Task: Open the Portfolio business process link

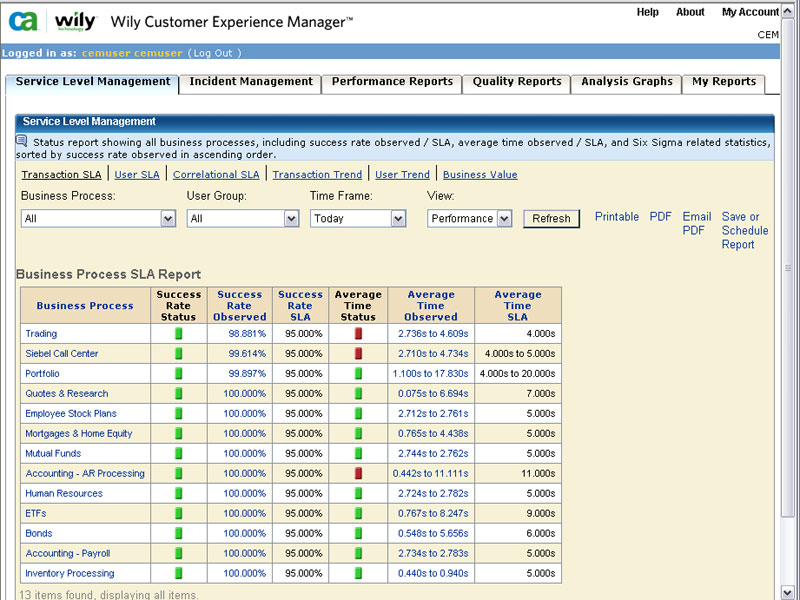Action: click(42, 373)
